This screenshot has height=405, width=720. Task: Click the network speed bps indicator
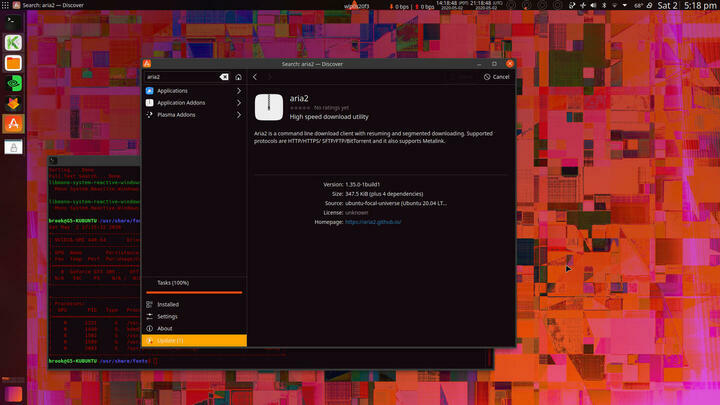tap(411, 6)
